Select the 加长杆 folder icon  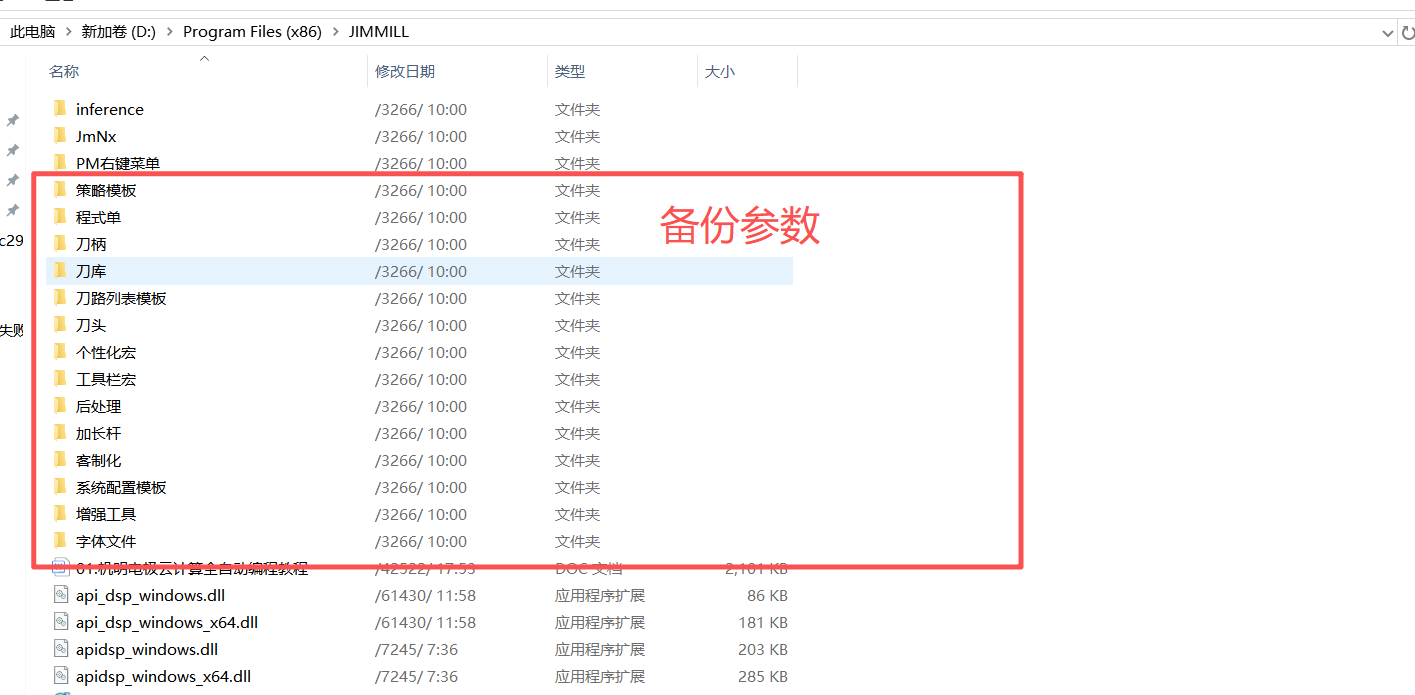click(60, 433)
